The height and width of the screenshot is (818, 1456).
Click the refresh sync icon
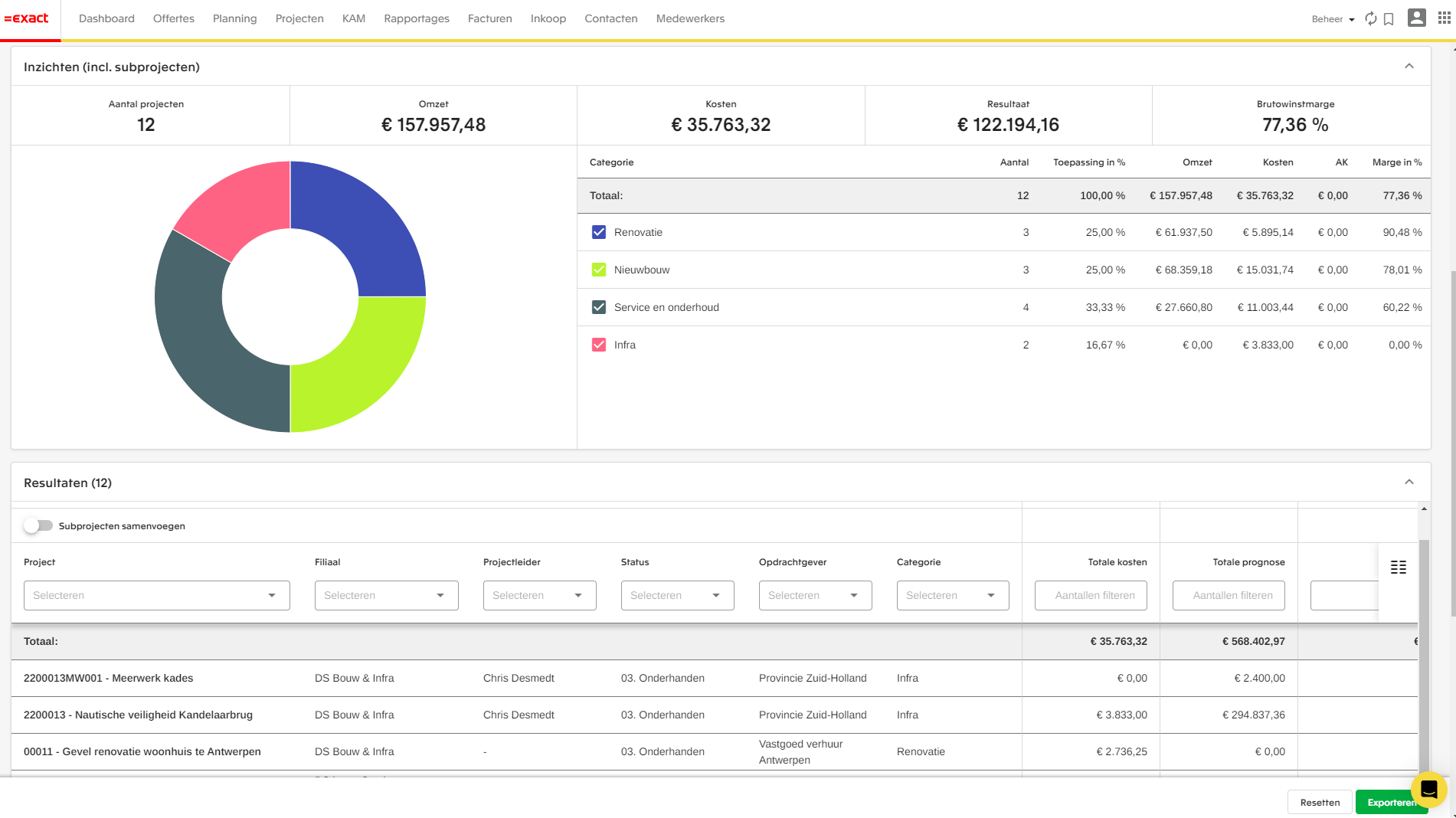pyautogui.click(x=1371, y=18)
